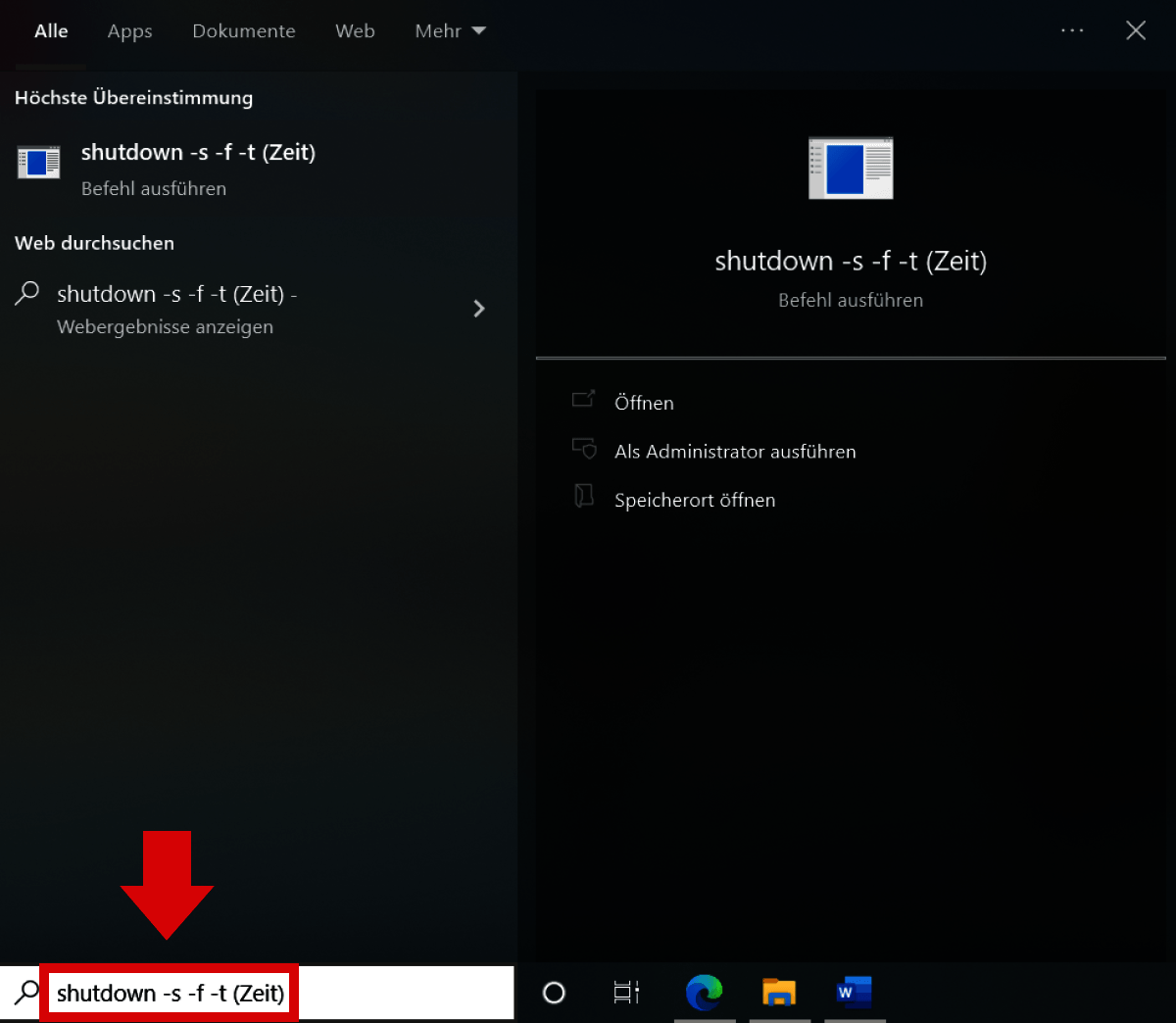Click the Als Administrator shield-arrow icon

(585, 449)
